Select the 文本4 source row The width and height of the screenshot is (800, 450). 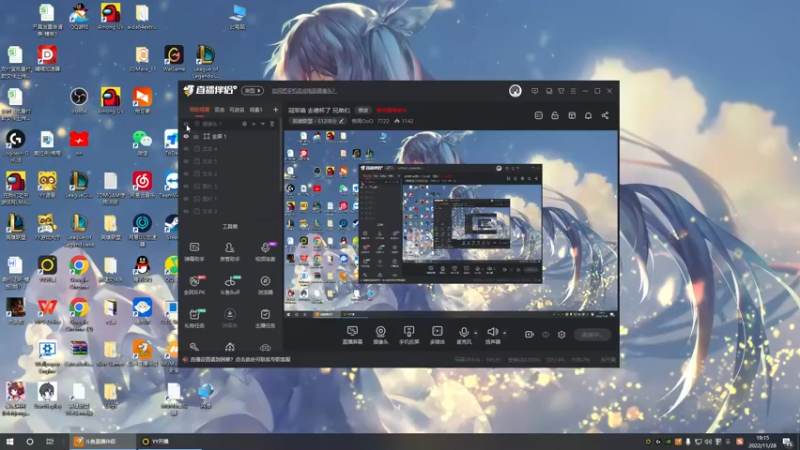point(231,149)
